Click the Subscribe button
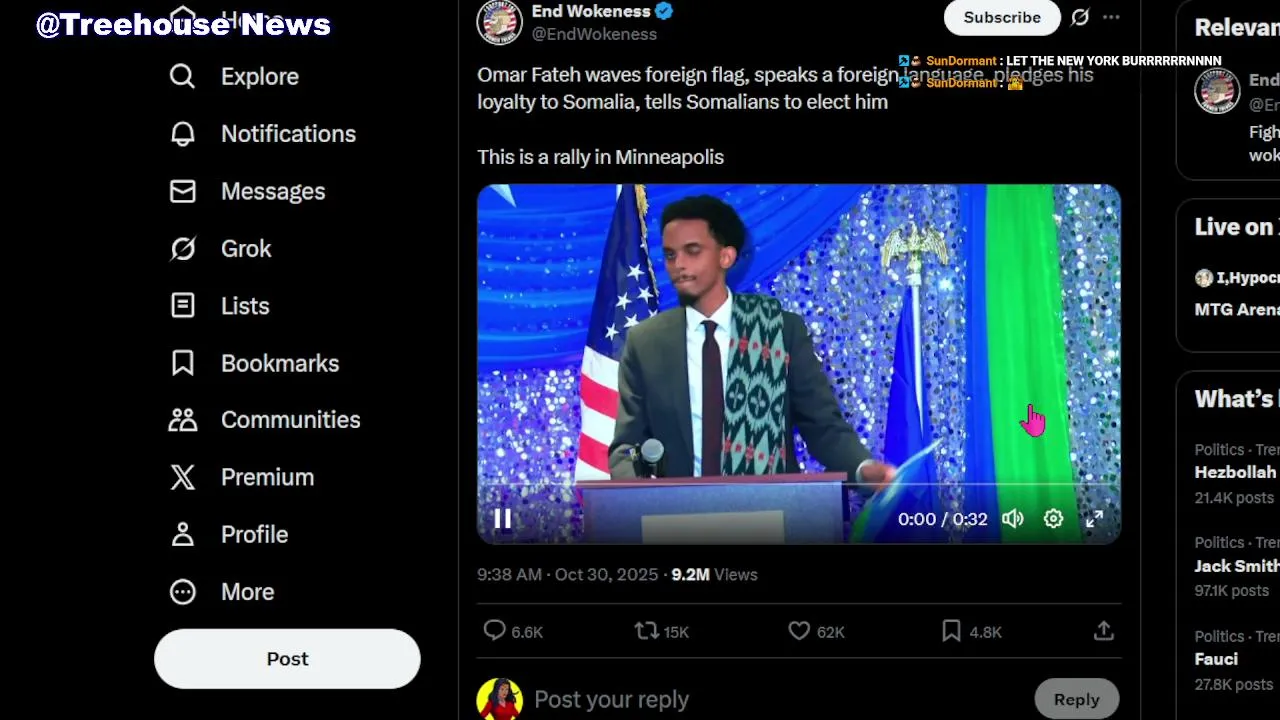This screenshot has width=1280, height=720. click(1002, 17)
